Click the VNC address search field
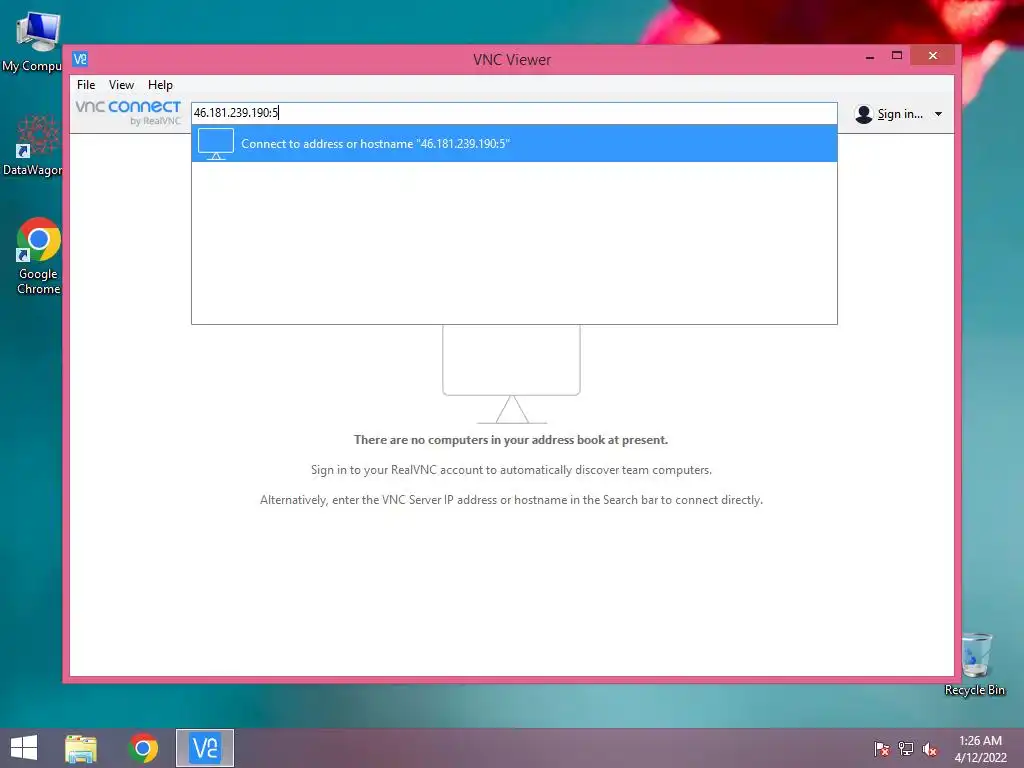 click(x=514, y=113)
